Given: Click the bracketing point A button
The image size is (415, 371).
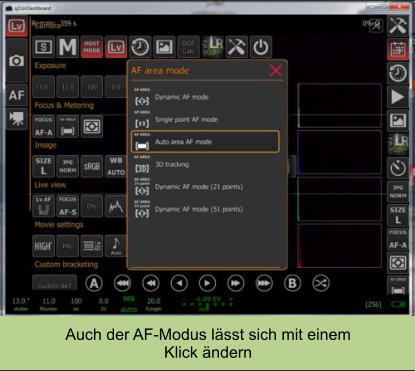Looking at the screenshot, I should tap(94, 283).
